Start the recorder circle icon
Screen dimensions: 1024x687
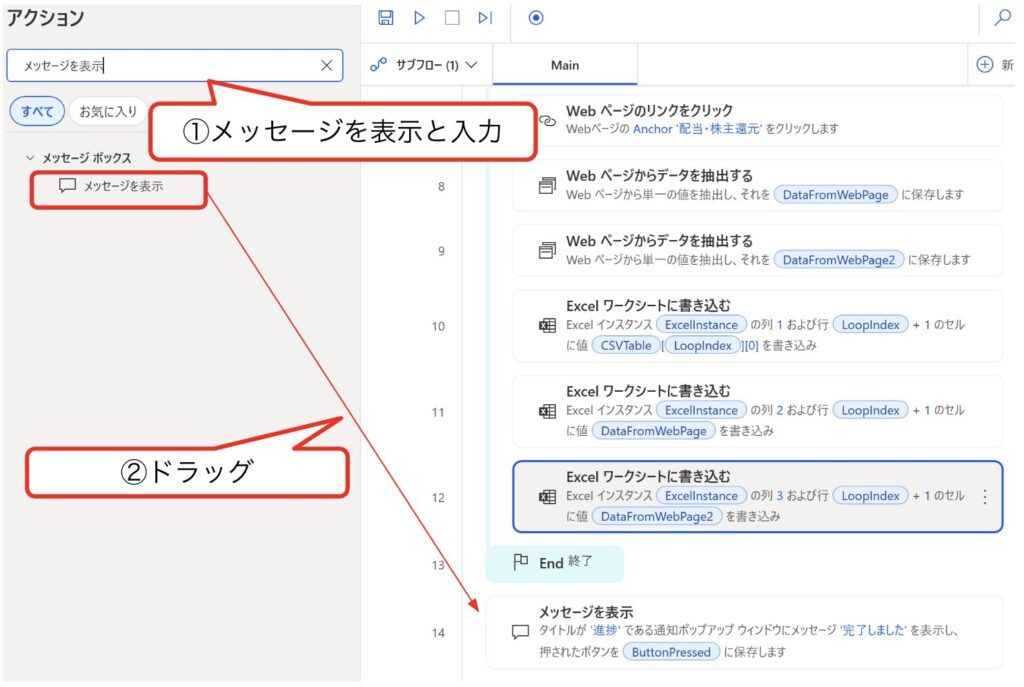[536, 18]
